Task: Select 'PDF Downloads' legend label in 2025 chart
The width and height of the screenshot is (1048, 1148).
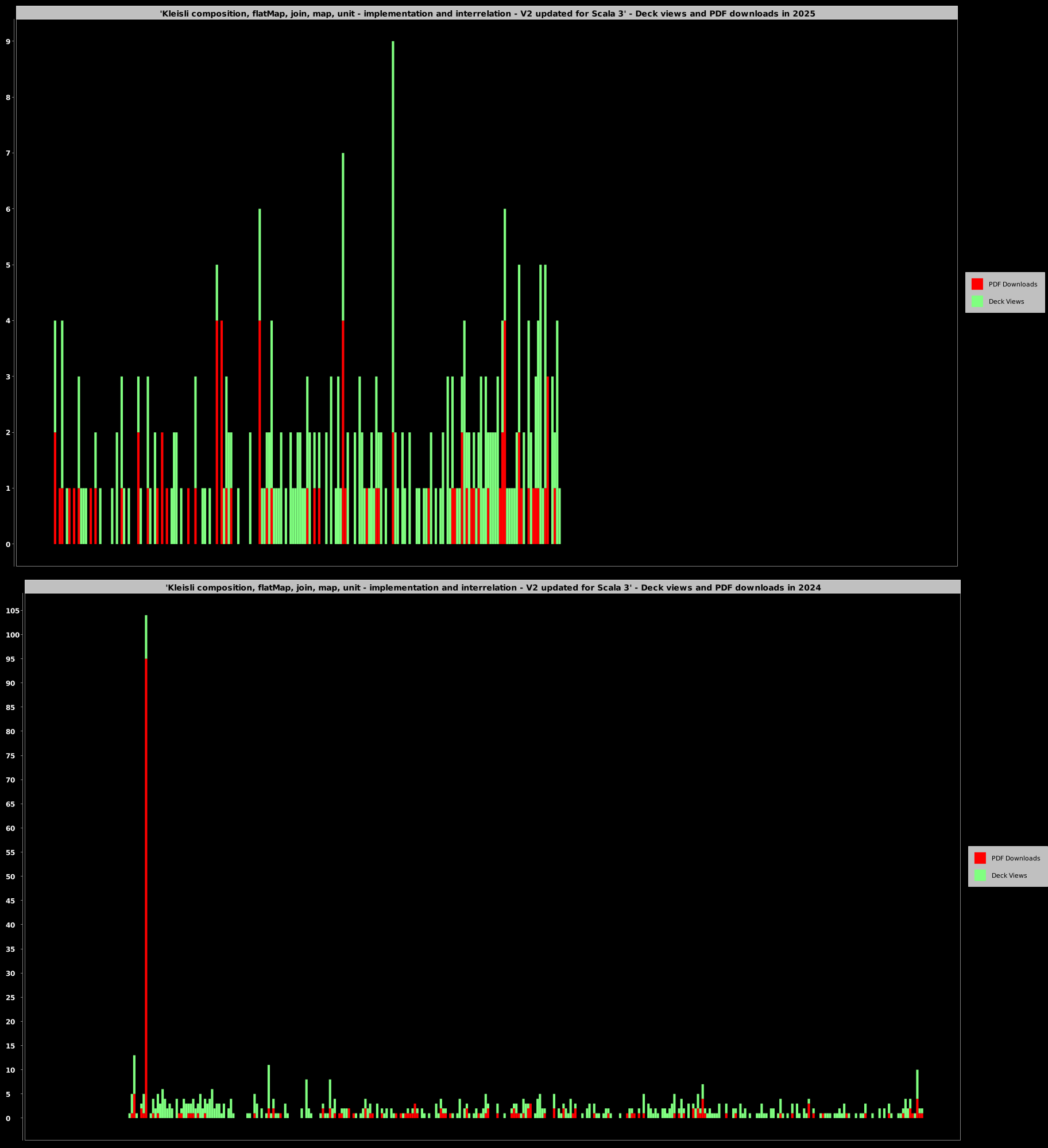Action: click(x=1012, y=284)
